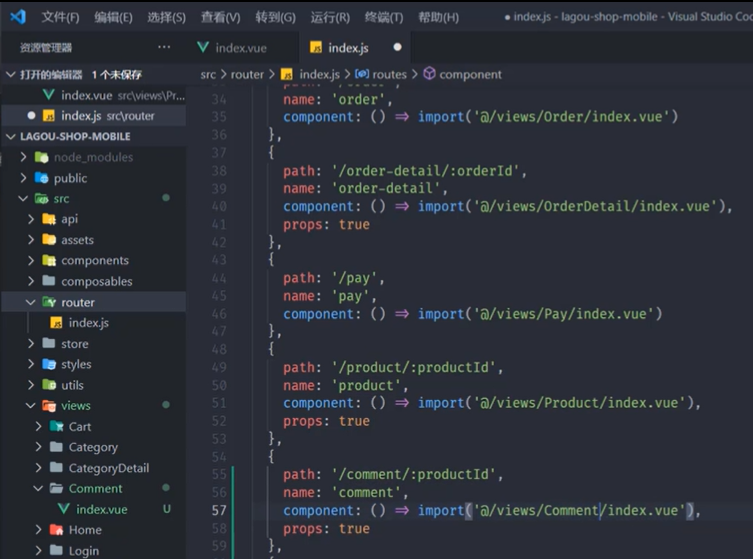Viewport: 753px width, 559px height.
Task: Expand the utils folder chevron
Action: (x=31, y=385)
